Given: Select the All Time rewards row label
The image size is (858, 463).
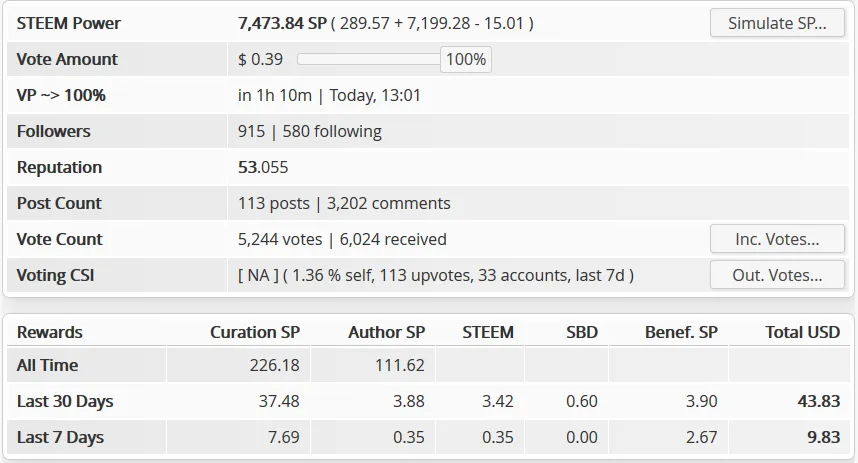Looking at the screenshot, I should [x=47, y=365].
